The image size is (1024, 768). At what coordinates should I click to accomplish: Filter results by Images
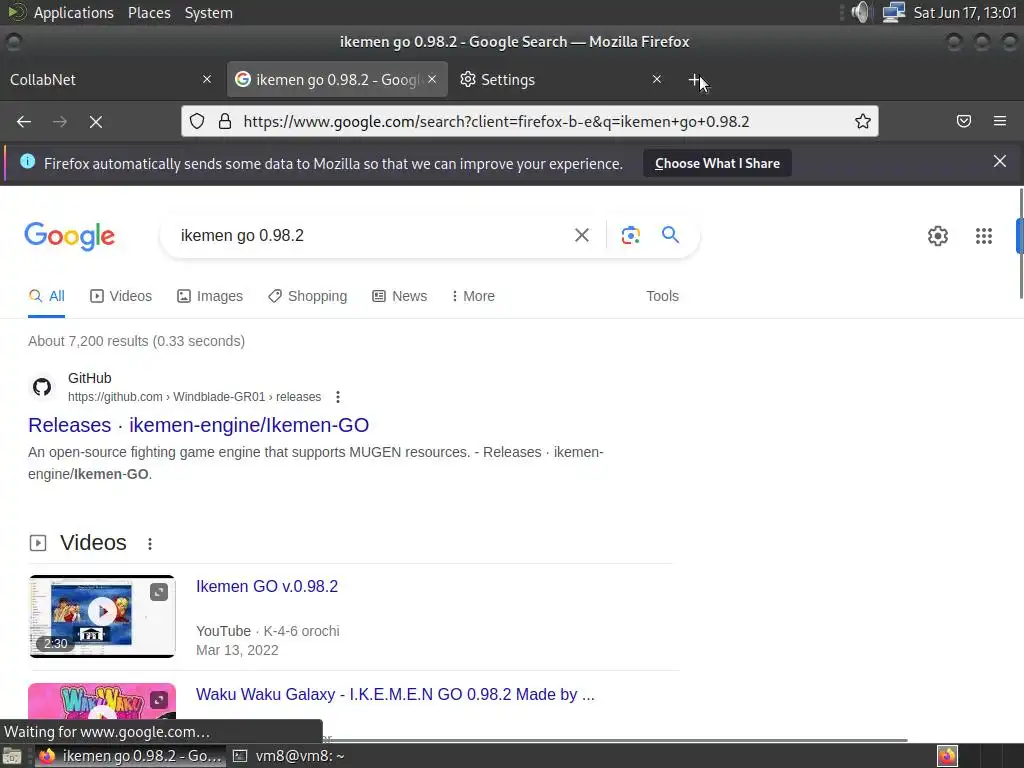(210, 296)
